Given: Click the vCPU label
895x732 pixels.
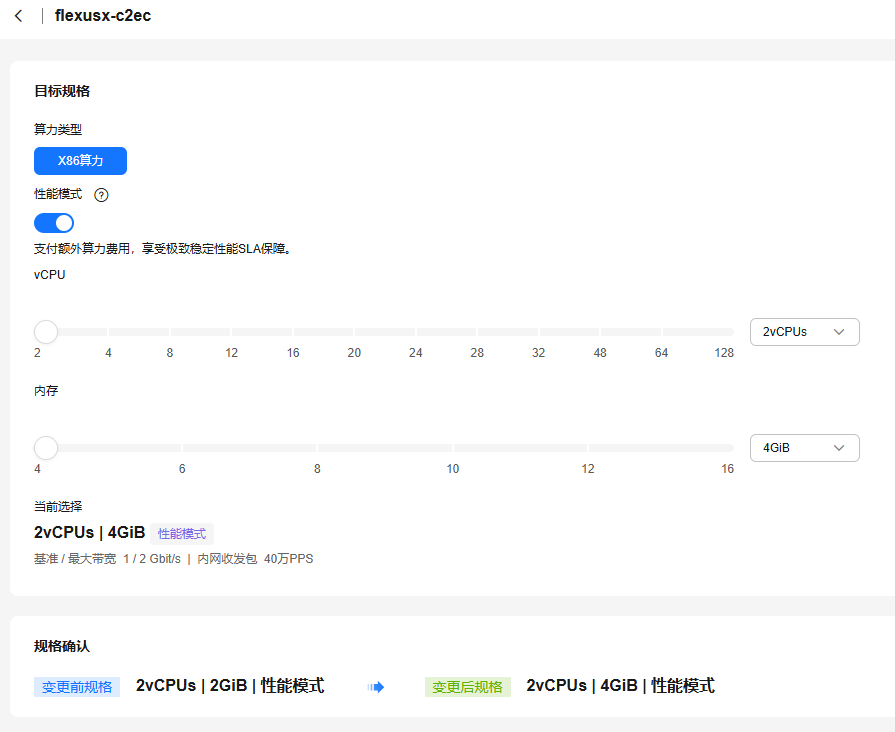Looking at the screenshot, I should [x=50, y=275].
